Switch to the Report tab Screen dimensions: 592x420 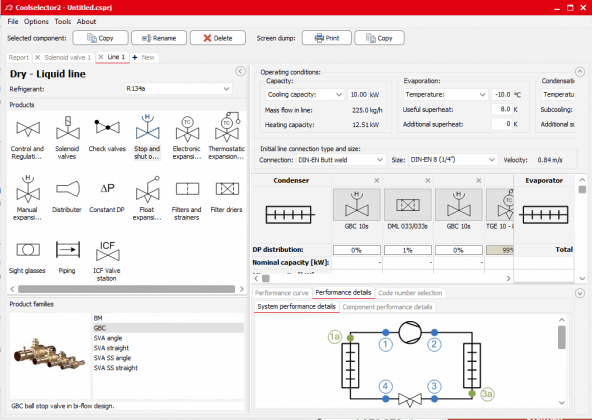pos(18,57)
